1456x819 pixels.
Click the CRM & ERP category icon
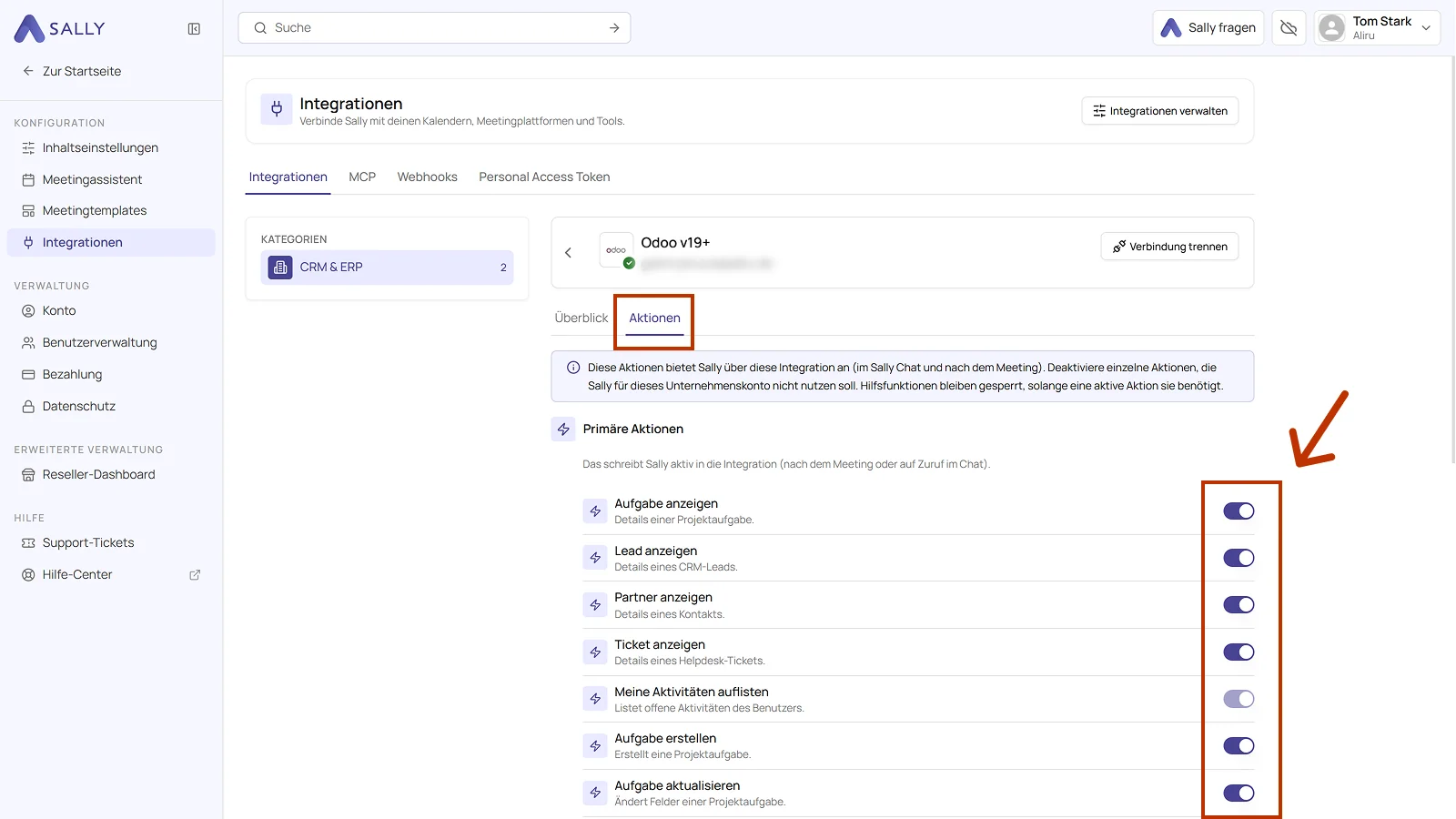click(280, 268)
